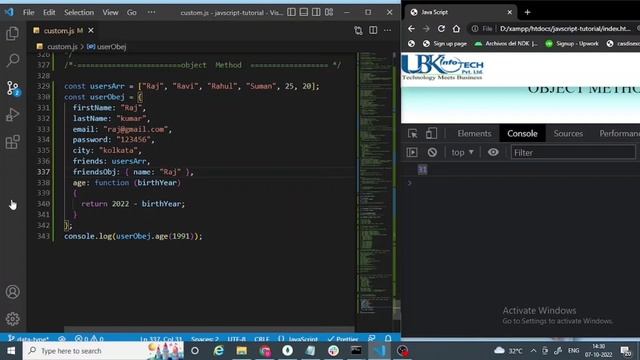Screen dimensions: 640x360
Task: Open a new browser tab
Action: (527, 12)
